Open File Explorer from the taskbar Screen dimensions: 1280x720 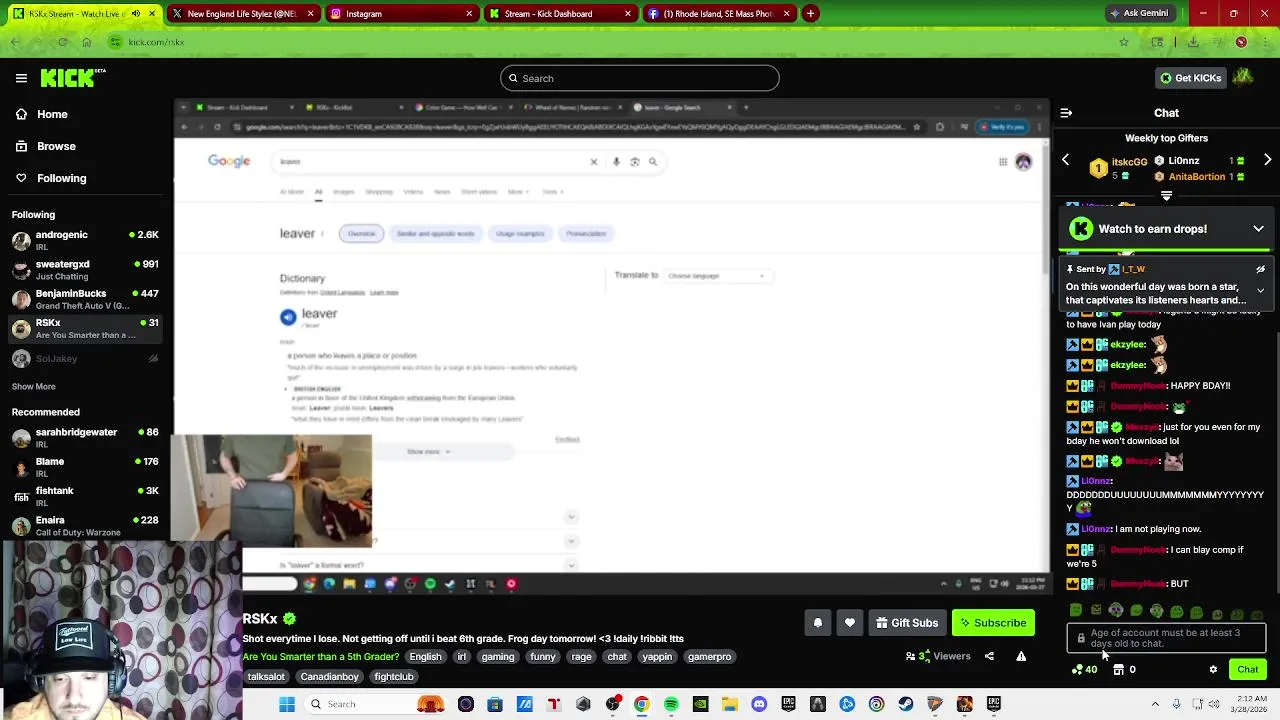coord(730,704)
